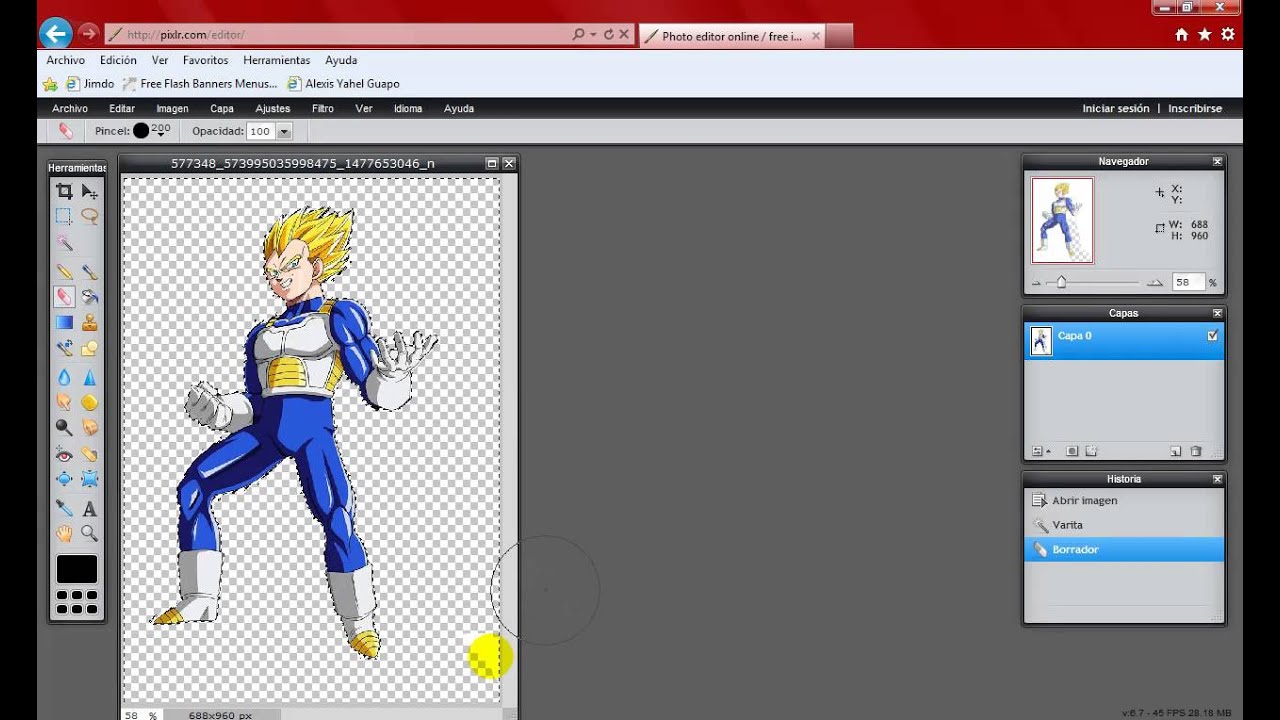This screenshot has width=1280, height=720.
Task: Select the Crop tool
Action: [64, 191]
